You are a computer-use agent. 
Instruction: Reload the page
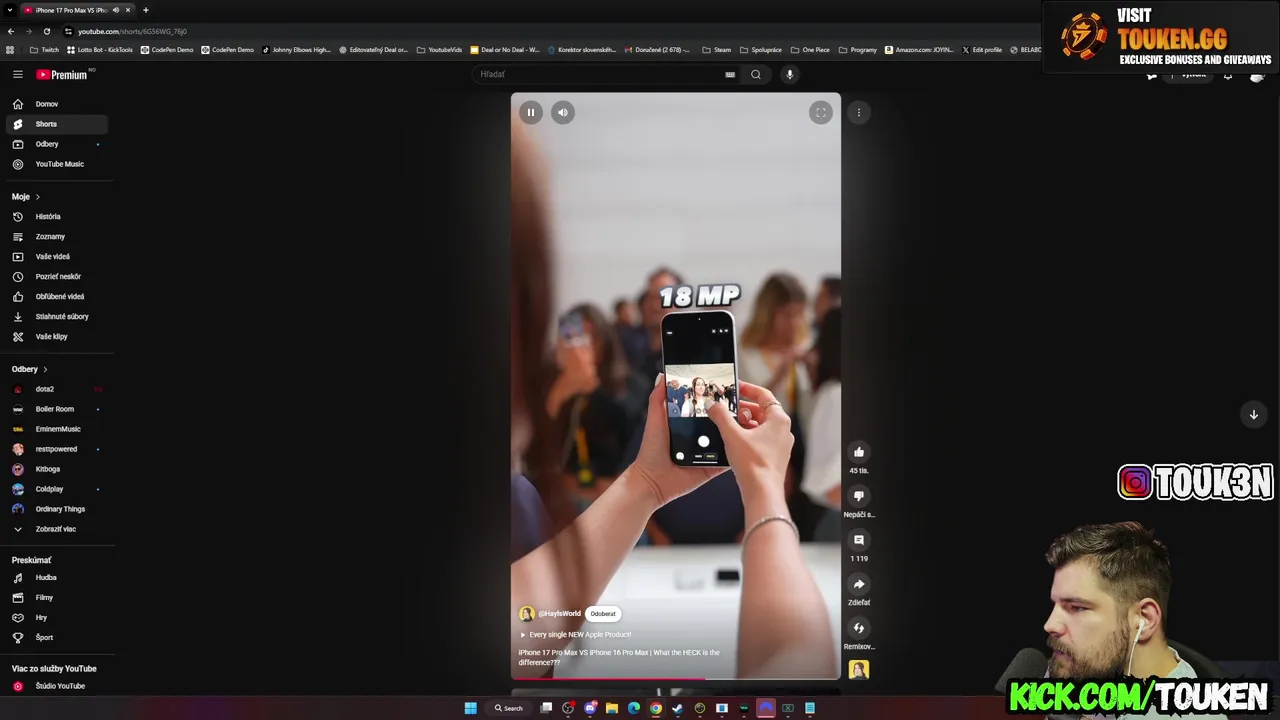(47, 31)
